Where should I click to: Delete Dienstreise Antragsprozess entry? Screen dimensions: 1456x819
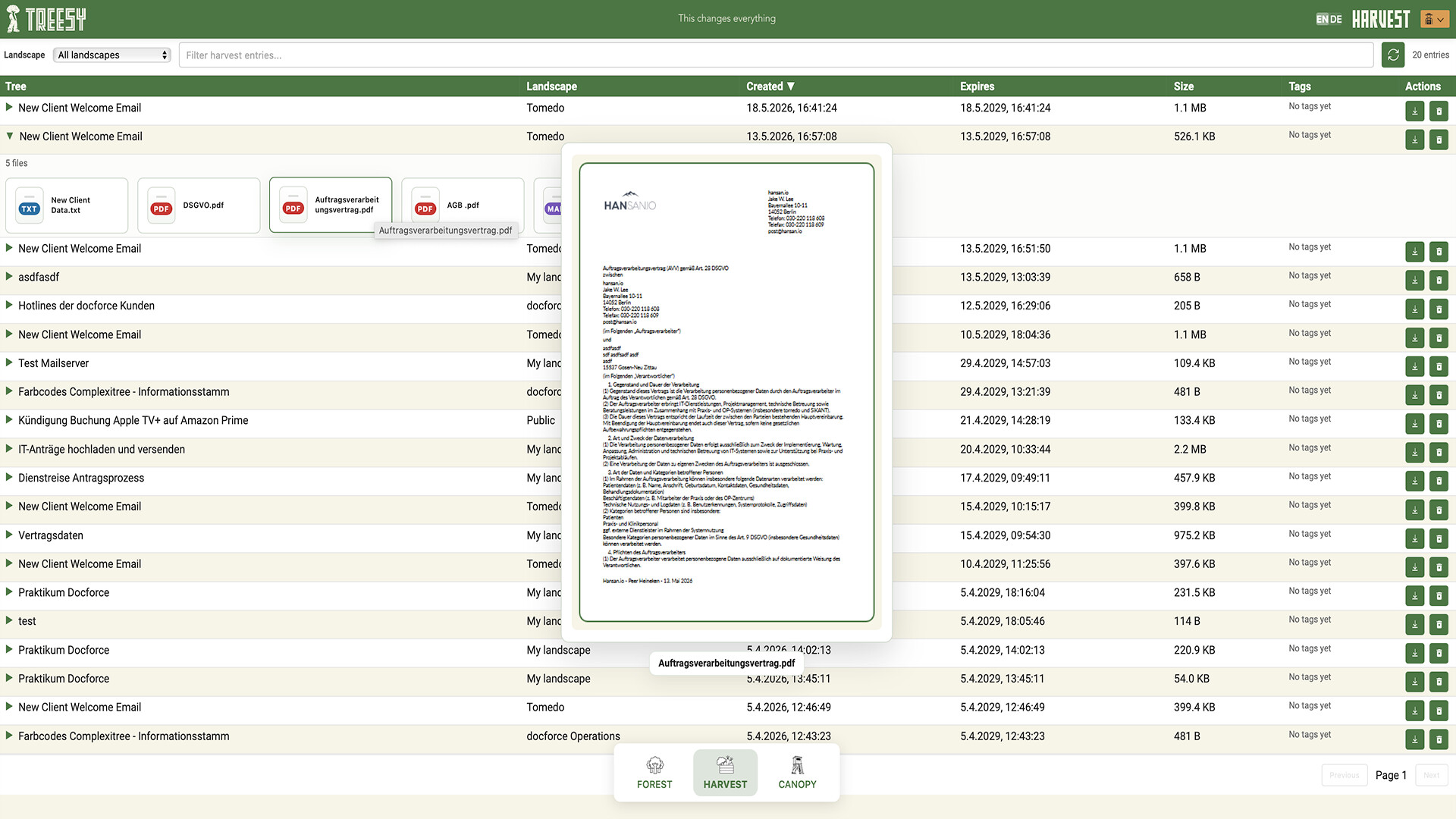(1439, 482)
